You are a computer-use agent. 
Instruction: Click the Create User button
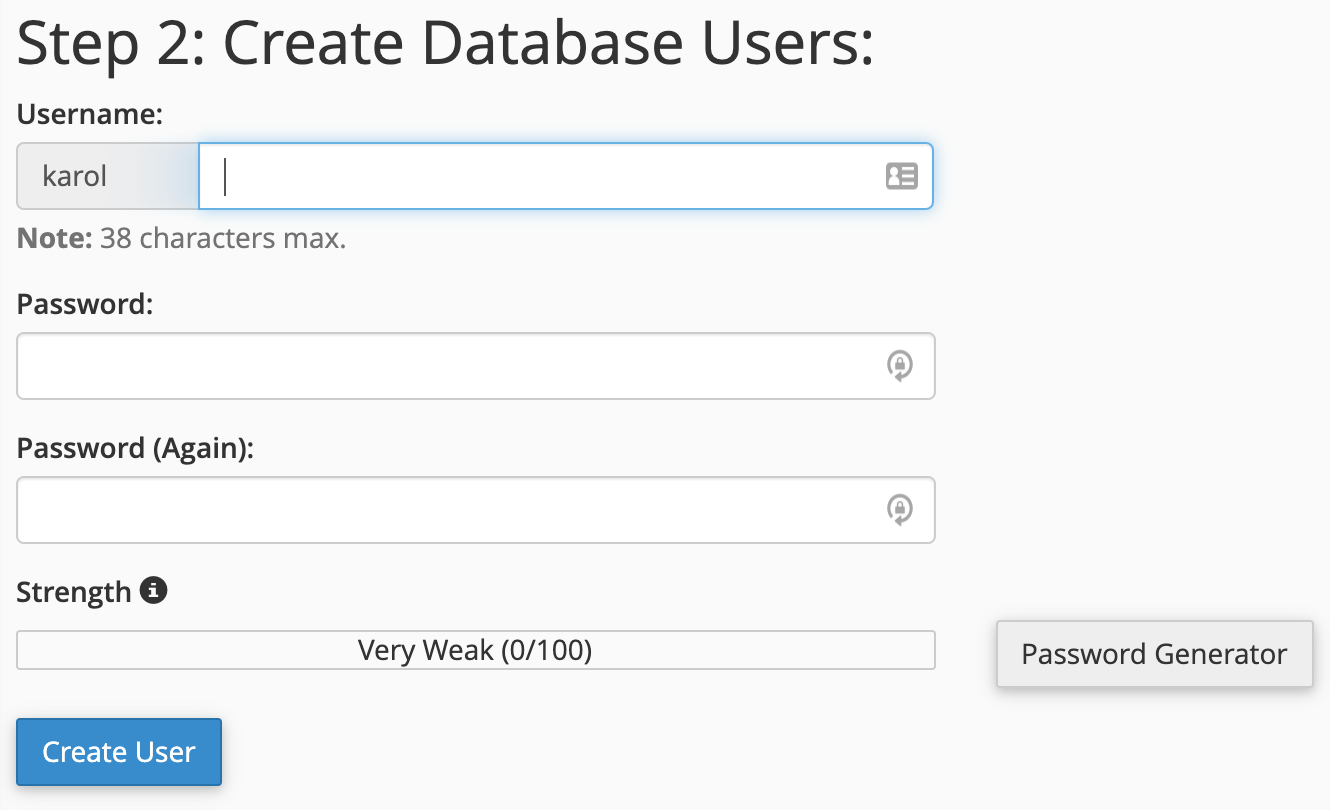click(118, 751)
